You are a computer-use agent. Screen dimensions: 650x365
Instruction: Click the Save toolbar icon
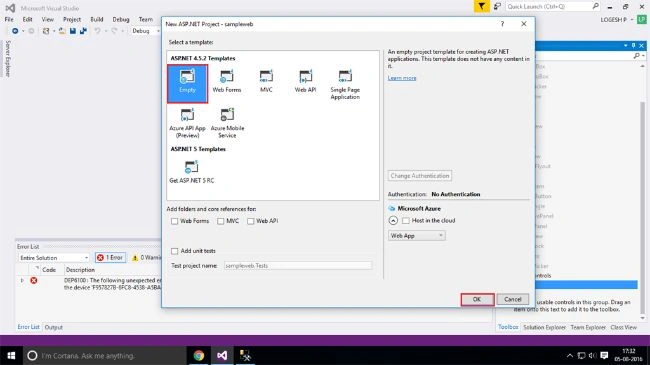coord(73,31)
